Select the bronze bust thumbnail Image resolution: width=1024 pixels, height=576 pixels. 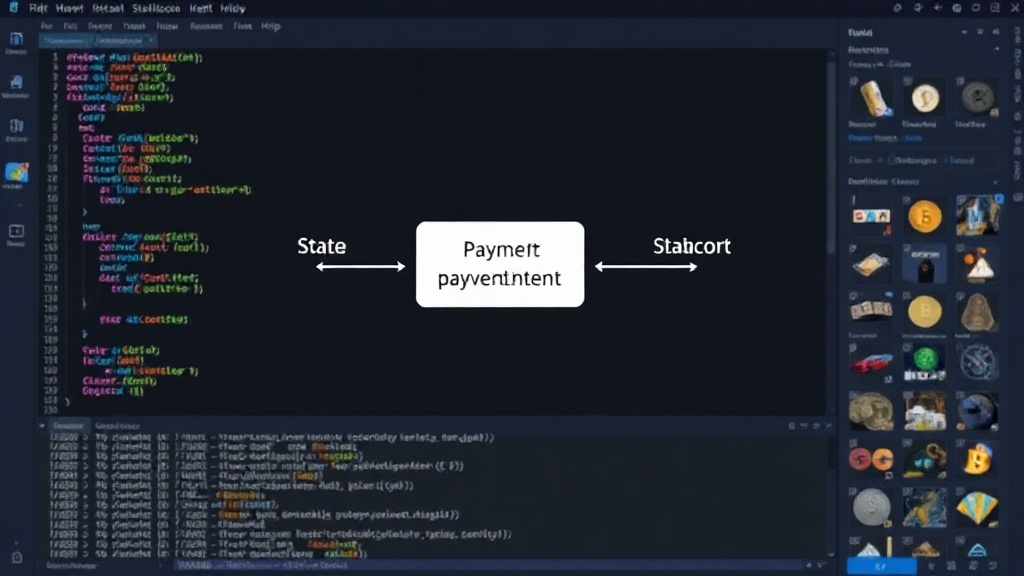(x=977, y=312)
